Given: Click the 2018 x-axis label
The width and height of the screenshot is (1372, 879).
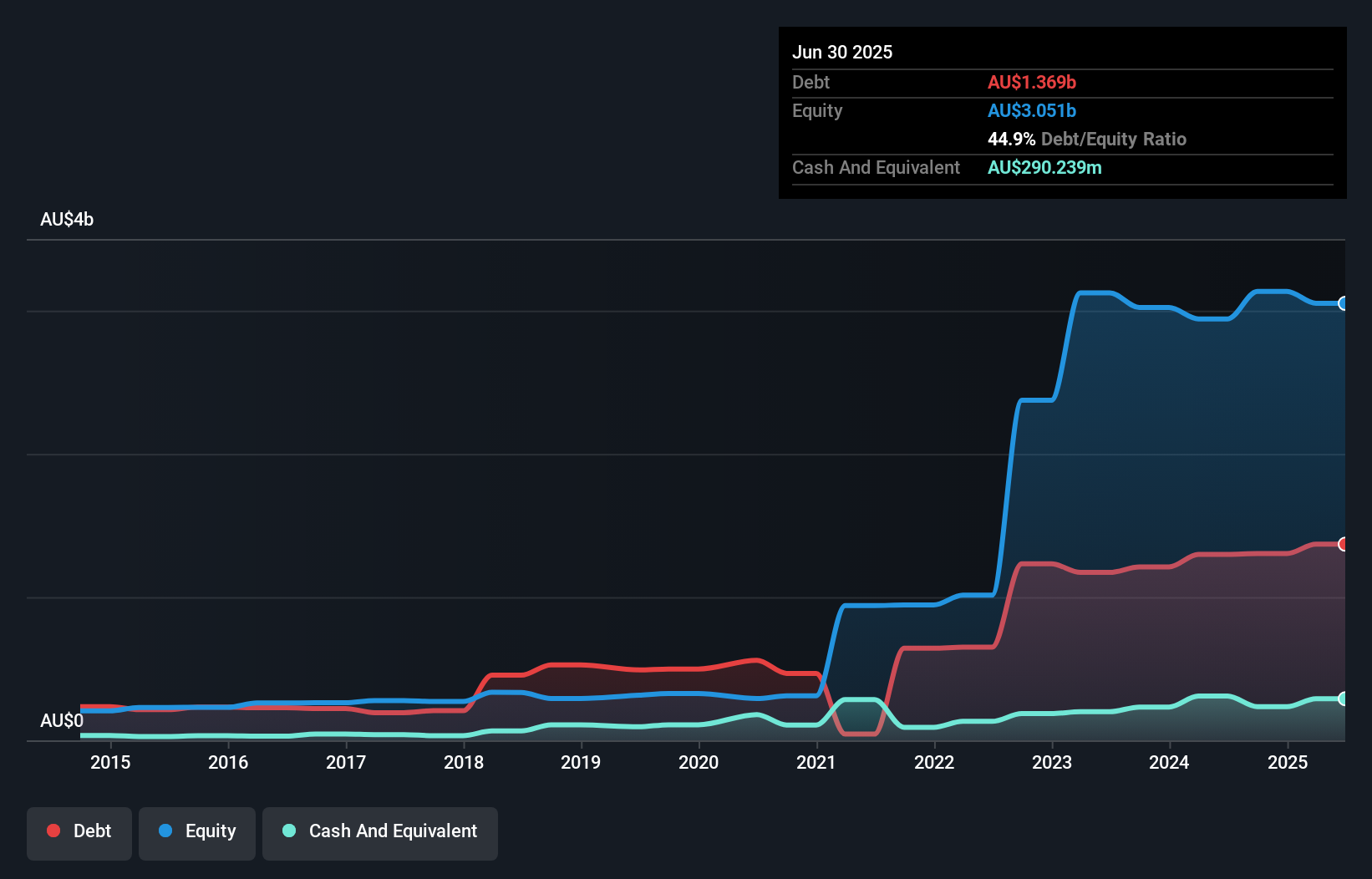Looking at the screenshot, I should click(464, 762).
